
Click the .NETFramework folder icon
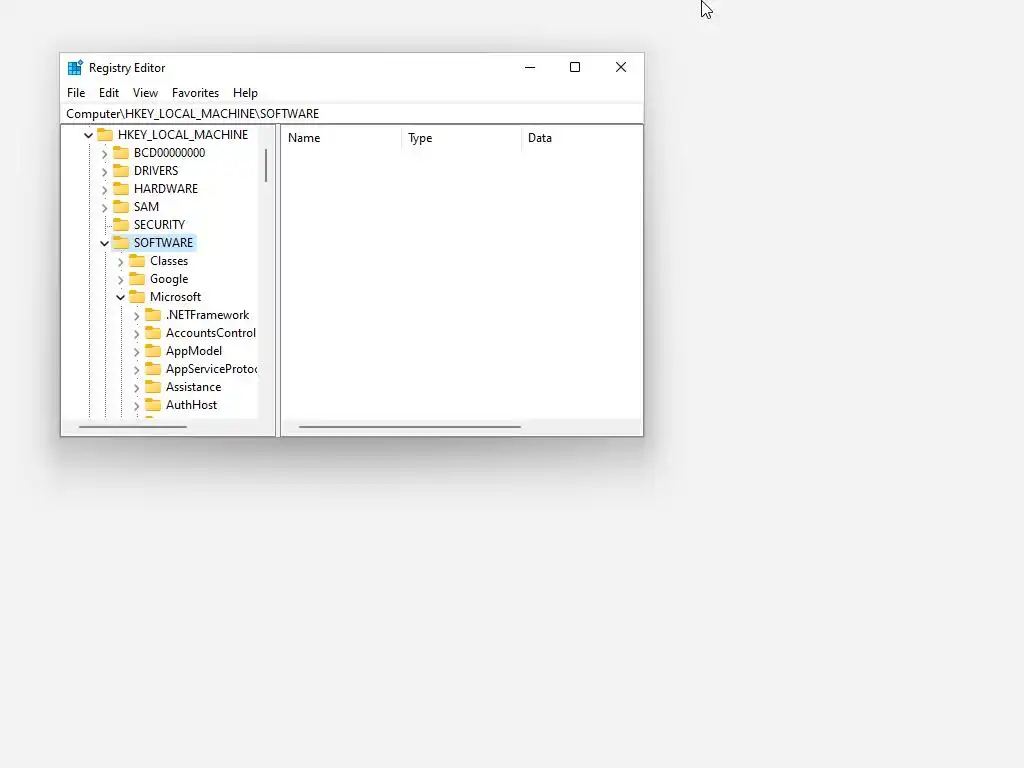click(153, 315)
